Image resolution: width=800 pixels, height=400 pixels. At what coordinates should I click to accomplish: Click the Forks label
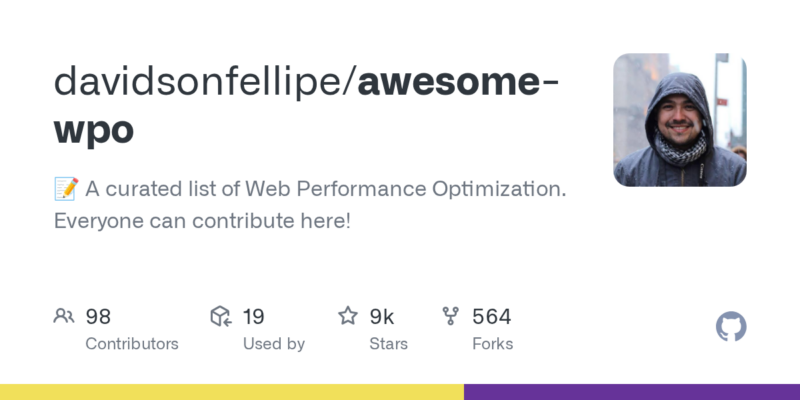(x=492, y=343)
